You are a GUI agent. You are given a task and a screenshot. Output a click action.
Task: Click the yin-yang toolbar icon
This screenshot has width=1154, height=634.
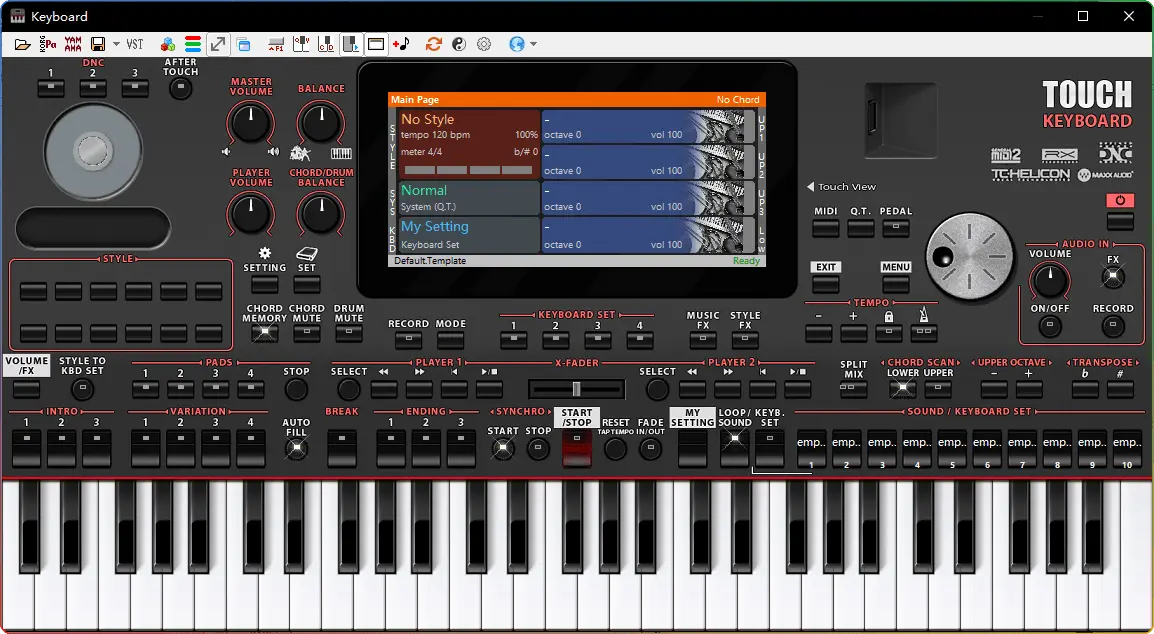pos(459,44)
